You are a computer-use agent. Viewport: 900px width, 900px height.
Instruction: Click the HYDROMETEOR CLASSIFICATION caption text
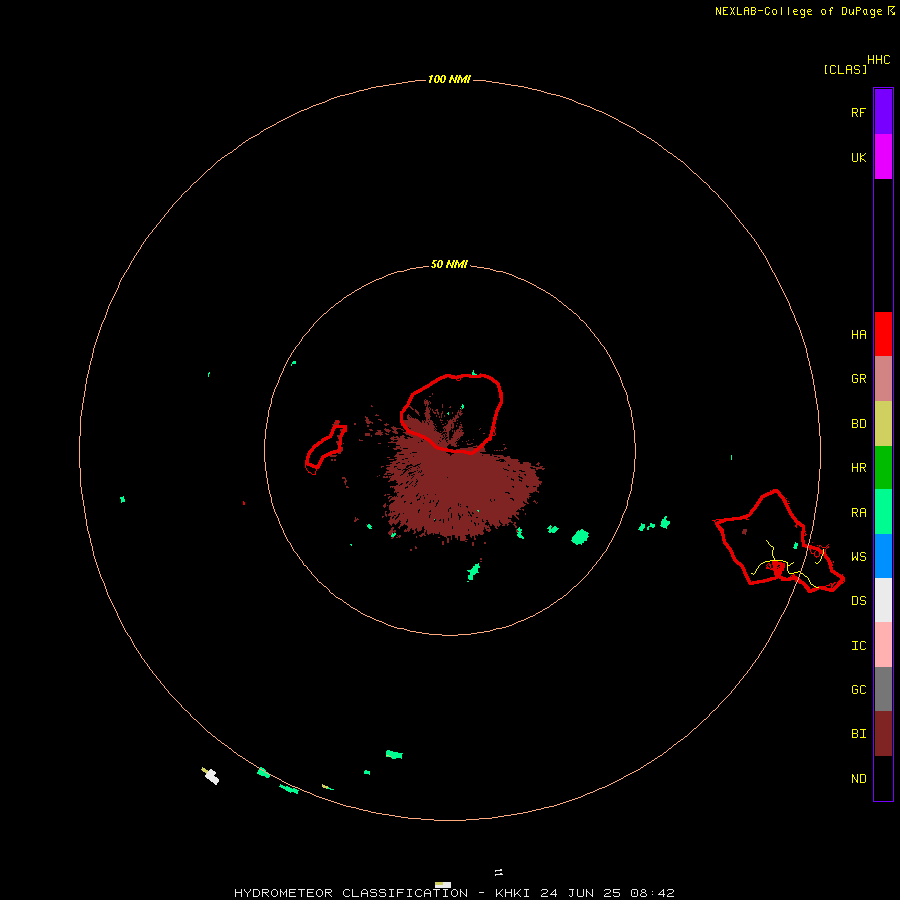[x=351, y=893]
